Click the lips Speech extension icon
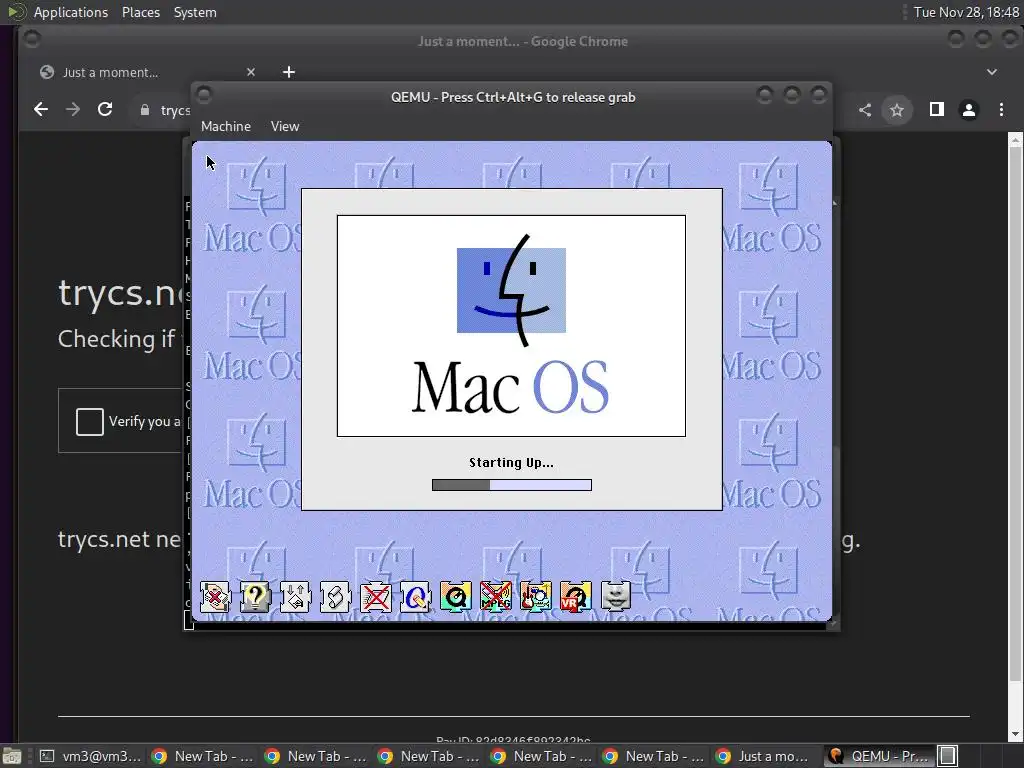Viewport: 1024px width, 768px height. [616, 597]
